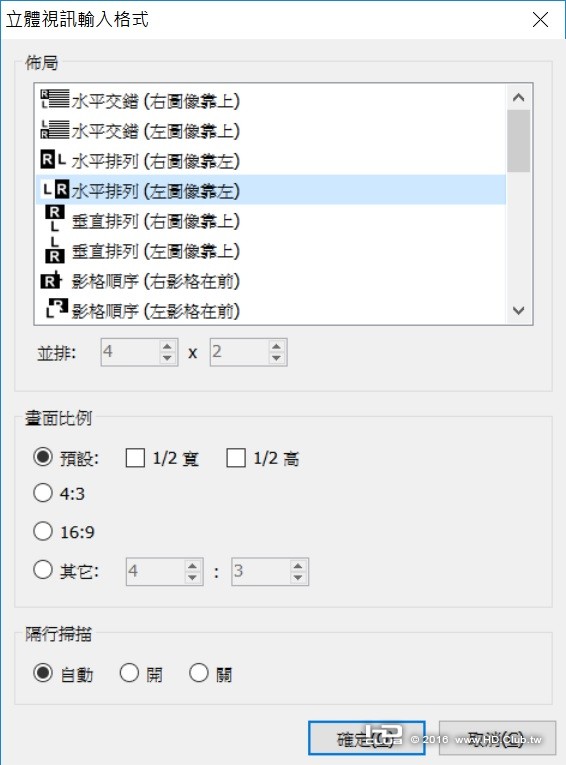Select the 16:9 aspect ratio option
This screenshot has height=765, width=566.
pyautogui.click(x=43, y=531)
